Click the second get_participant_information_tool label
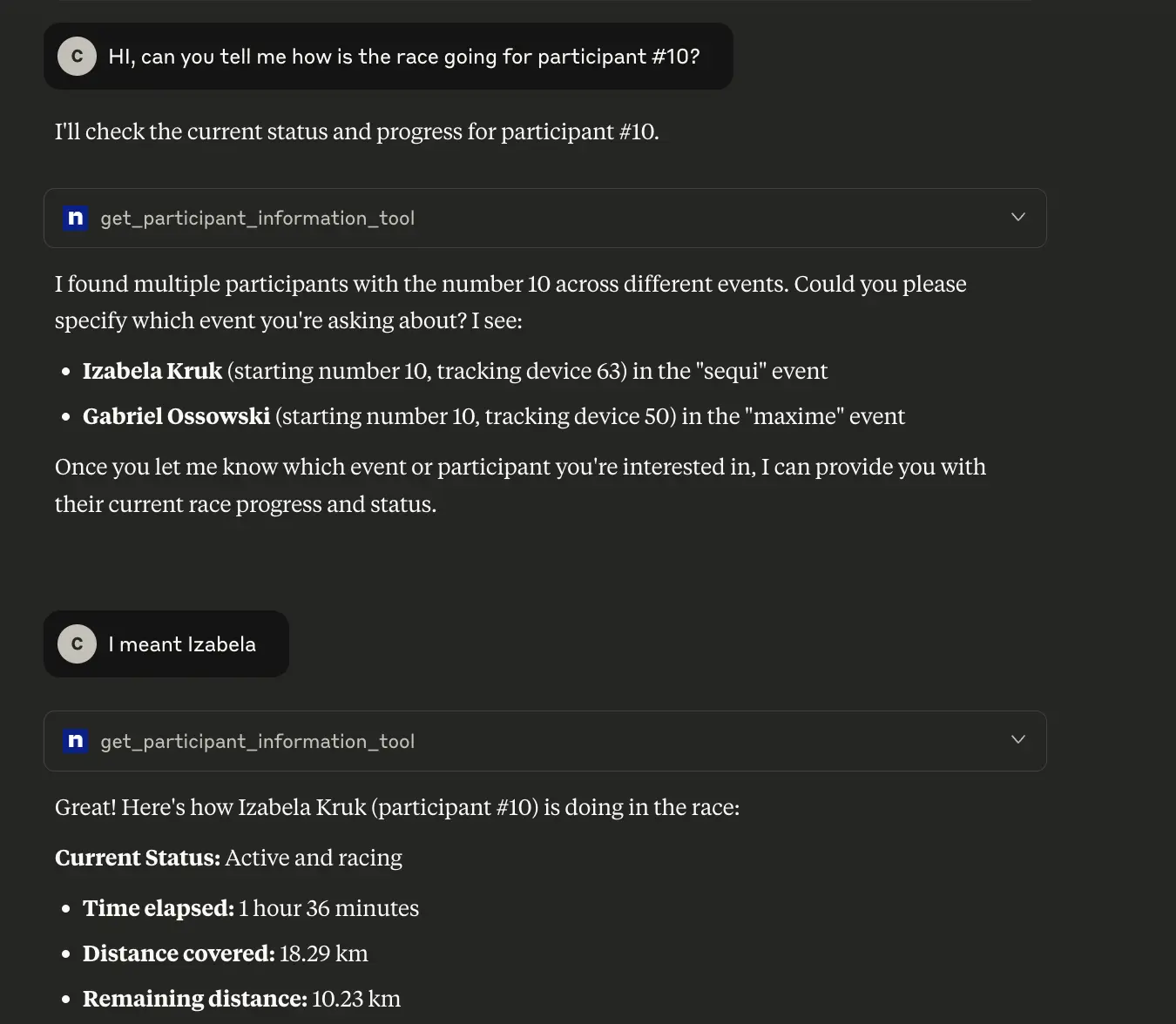Image resolution: width=1176 pixels, height=1024 pixels. (257, 742)
